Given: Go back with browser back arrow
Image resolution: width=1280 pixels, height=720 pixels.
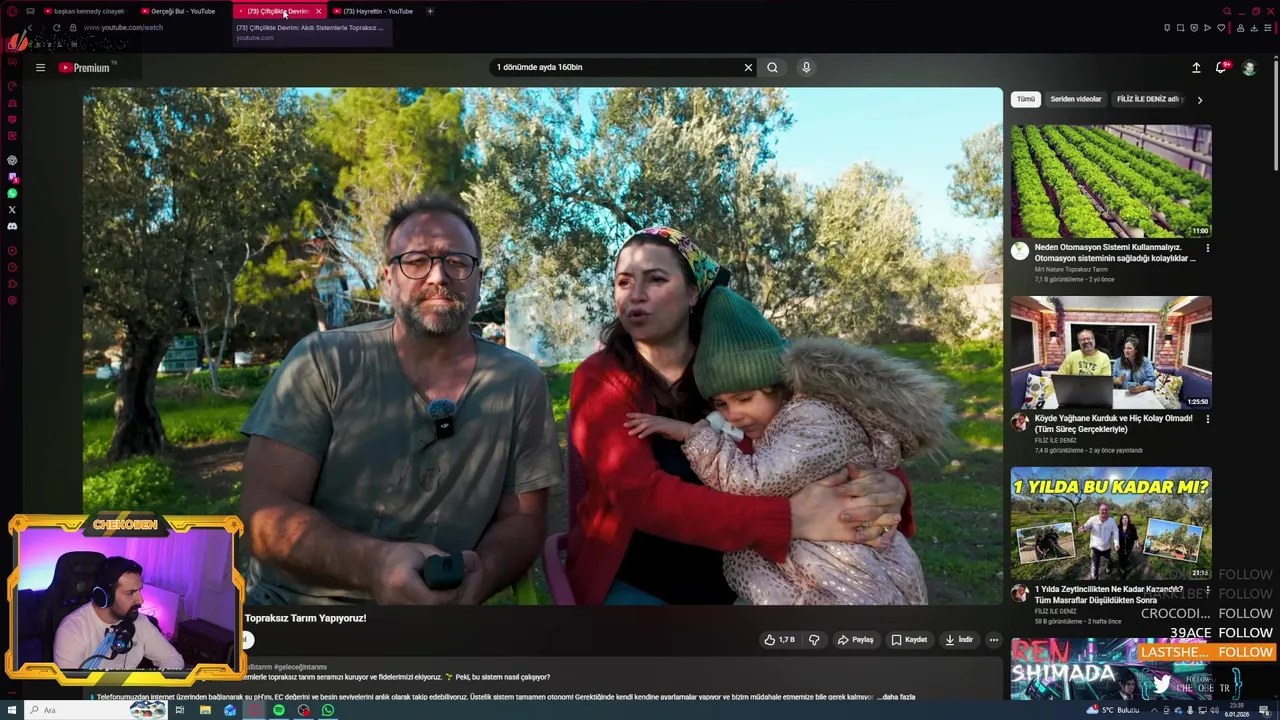Looking at the screenshot, I should pyautogui.click(x=31, y=28).
